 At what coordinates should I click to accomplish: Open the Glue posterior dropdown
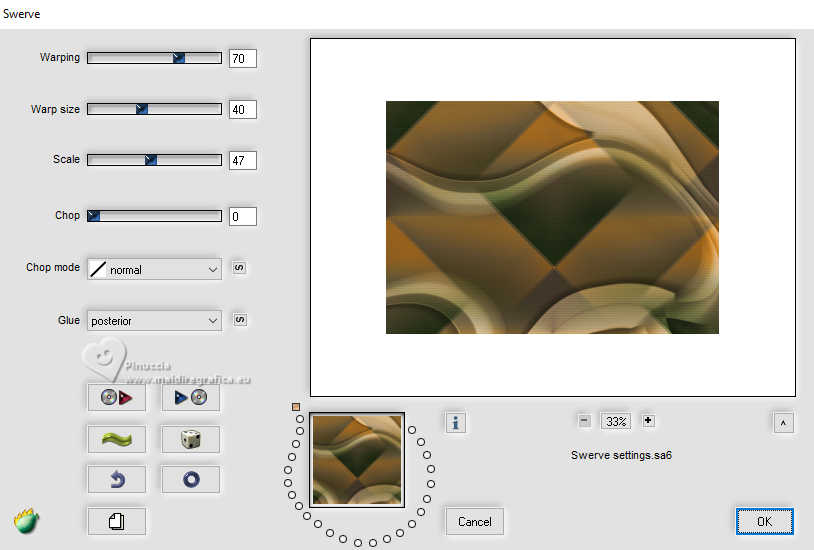point(154,321)
